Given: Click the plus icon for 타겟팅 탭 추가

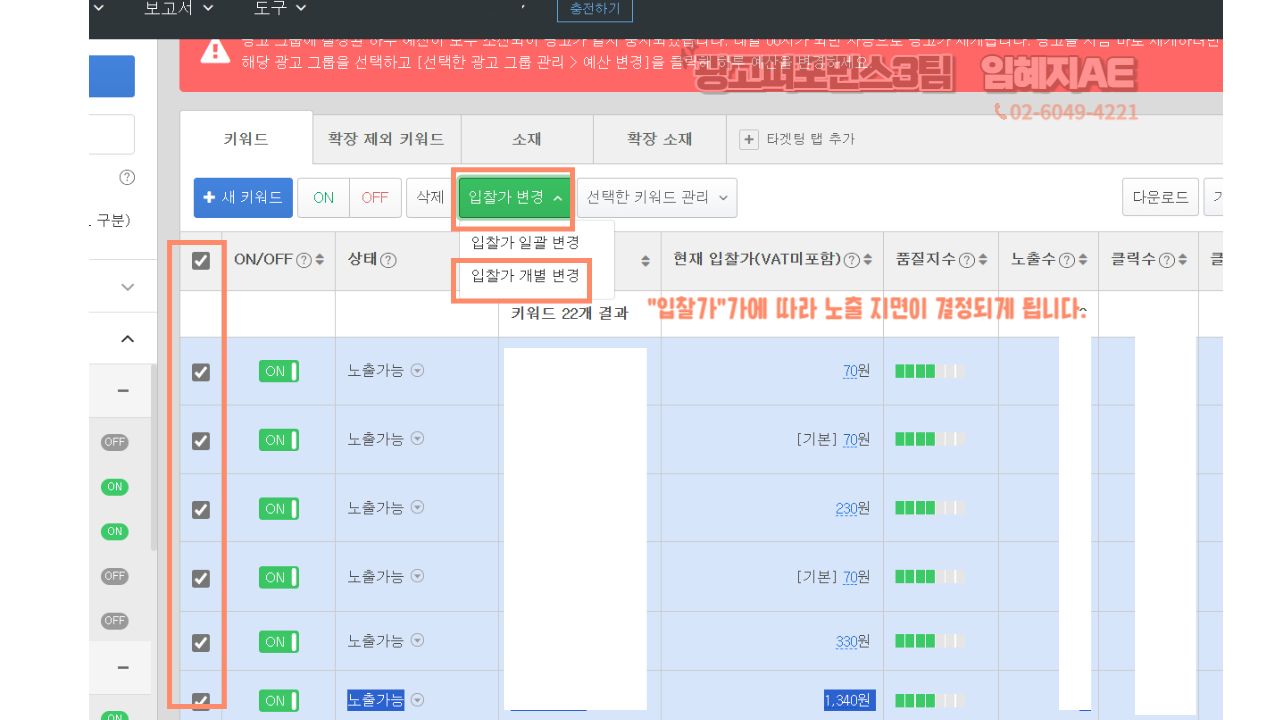Looking at the screenshot, I should pyautogui.click(x=748, y=139).
